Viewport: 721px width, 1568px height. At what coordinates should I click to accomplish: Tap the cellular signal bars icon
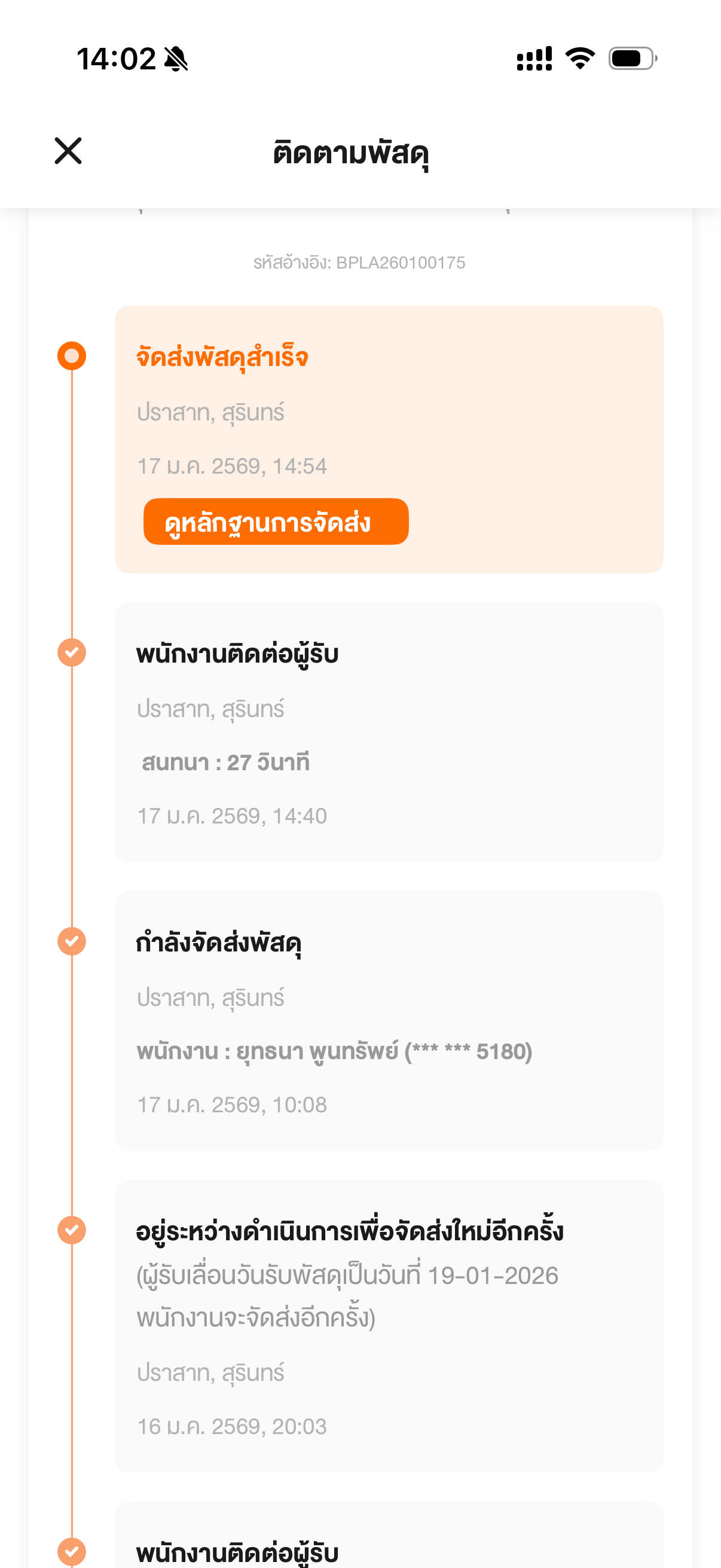534,59
